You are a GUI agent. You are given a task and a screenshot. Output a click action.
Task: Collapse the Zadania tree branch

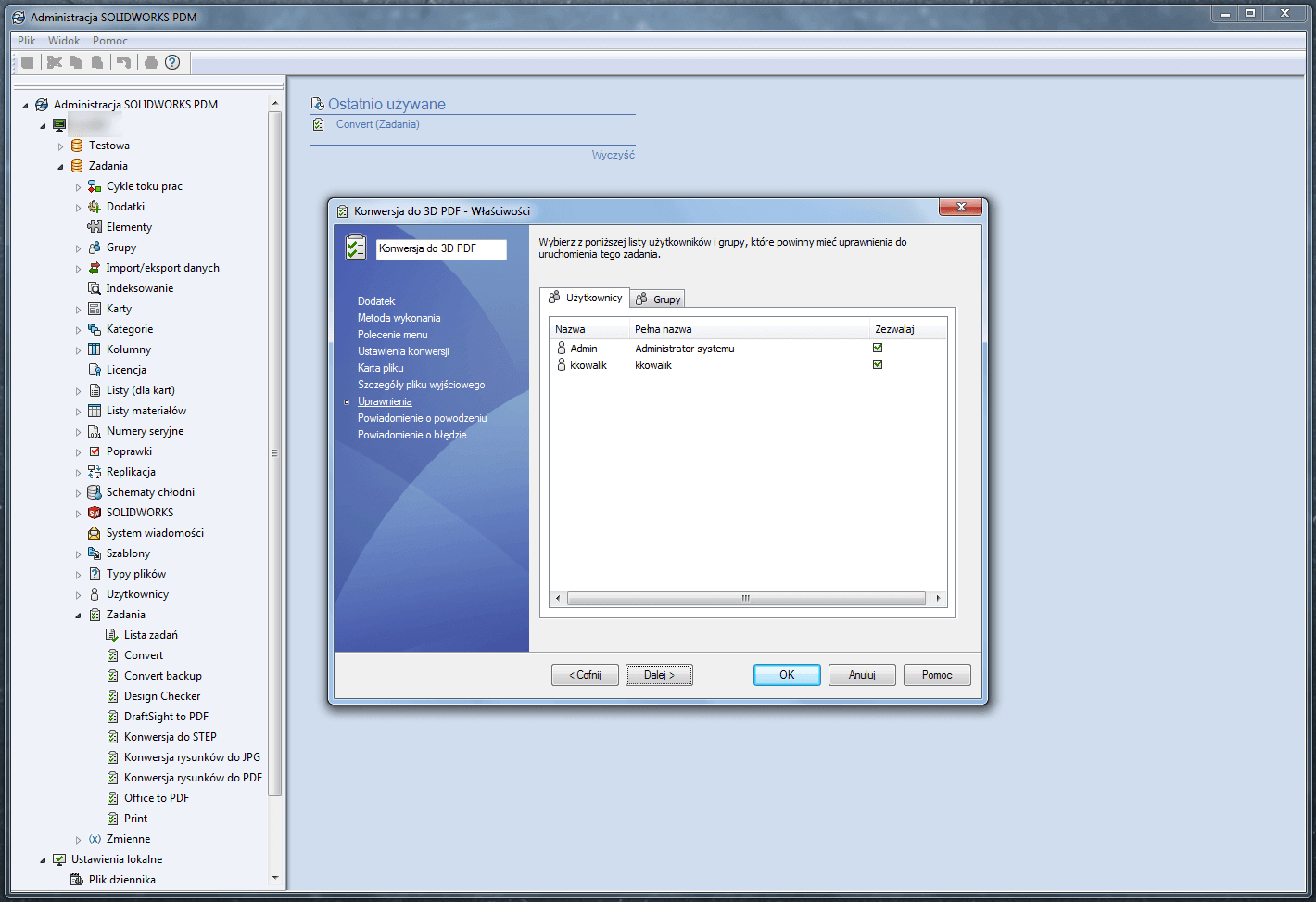62,165
